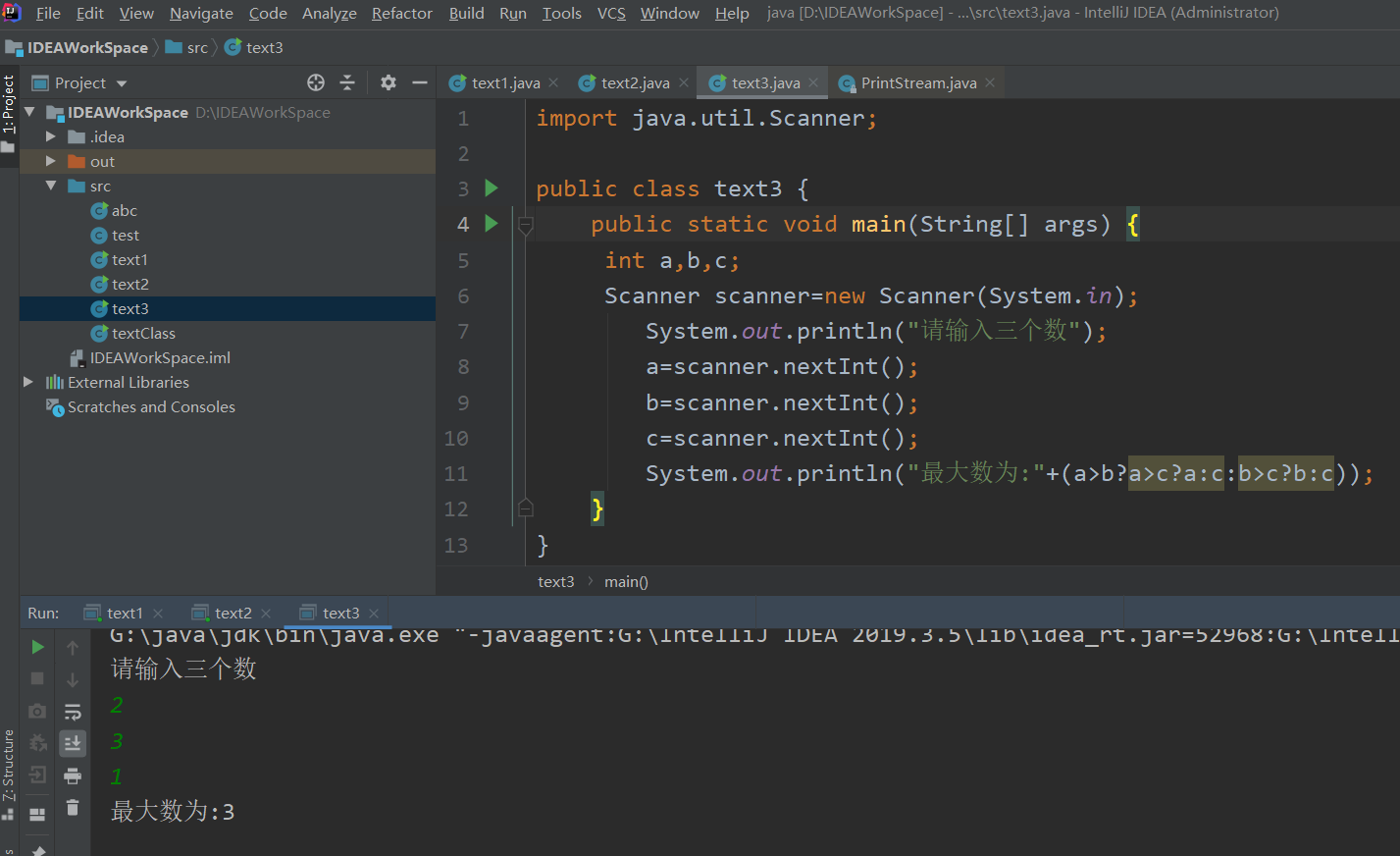Select text2 tab in Run panel
The height and width of the screenshot is (856, 1400).
click(233, 613)
